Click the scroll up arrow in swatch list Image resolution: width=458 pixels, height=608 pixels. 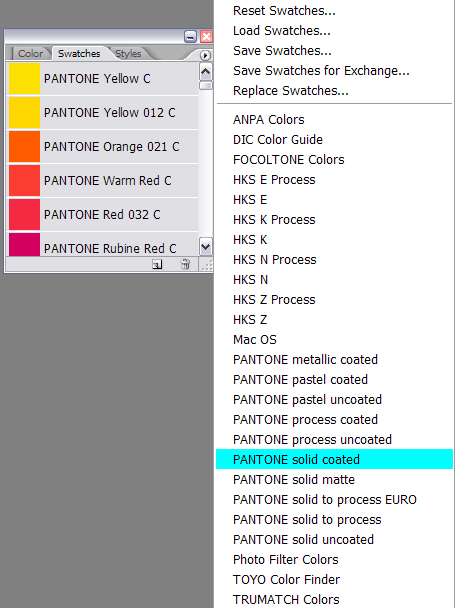click(x=206, y=71)
